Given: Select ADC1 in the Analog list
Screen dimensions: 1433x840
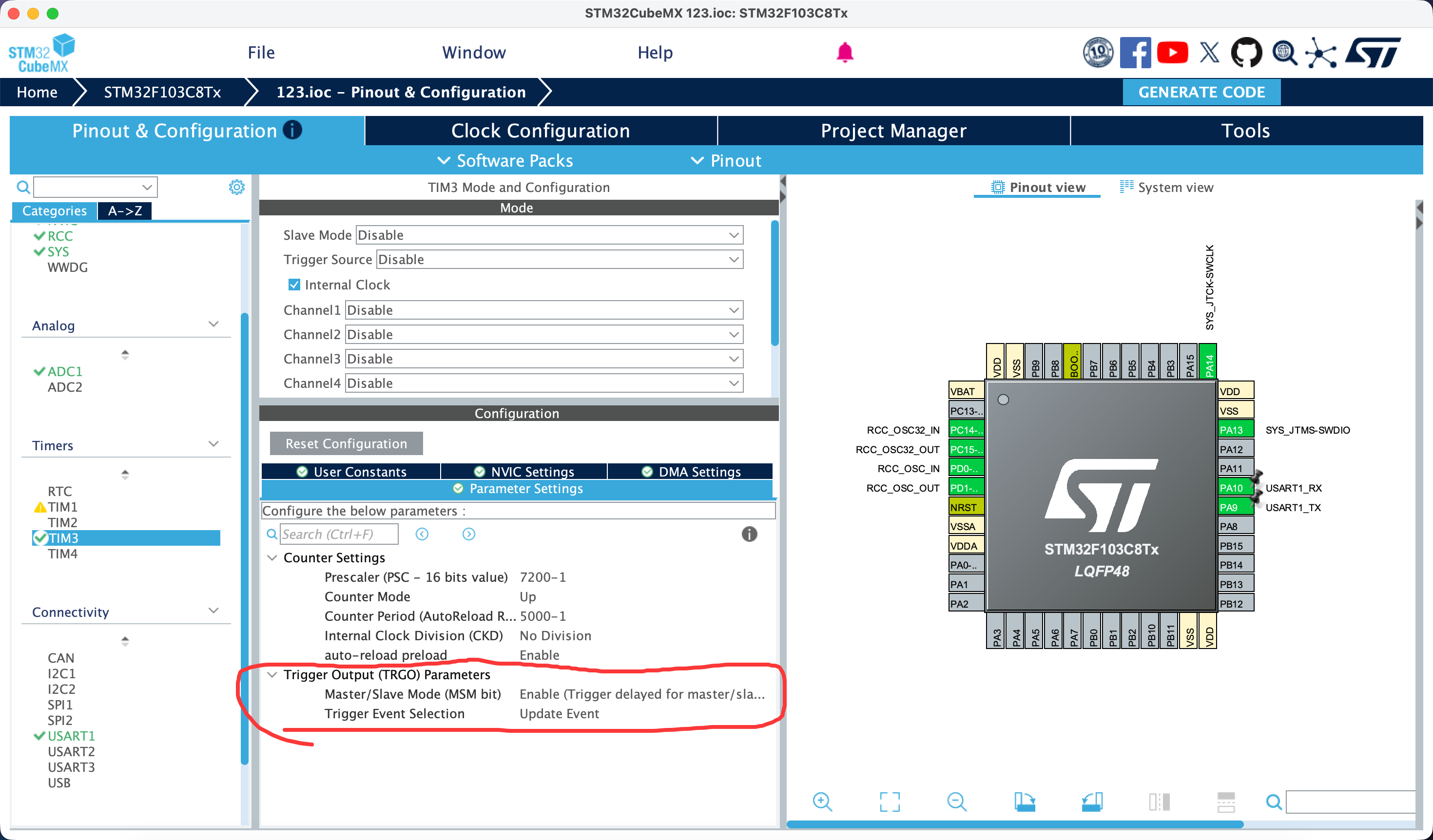Looking at the screenshot, I should [65, 371].
